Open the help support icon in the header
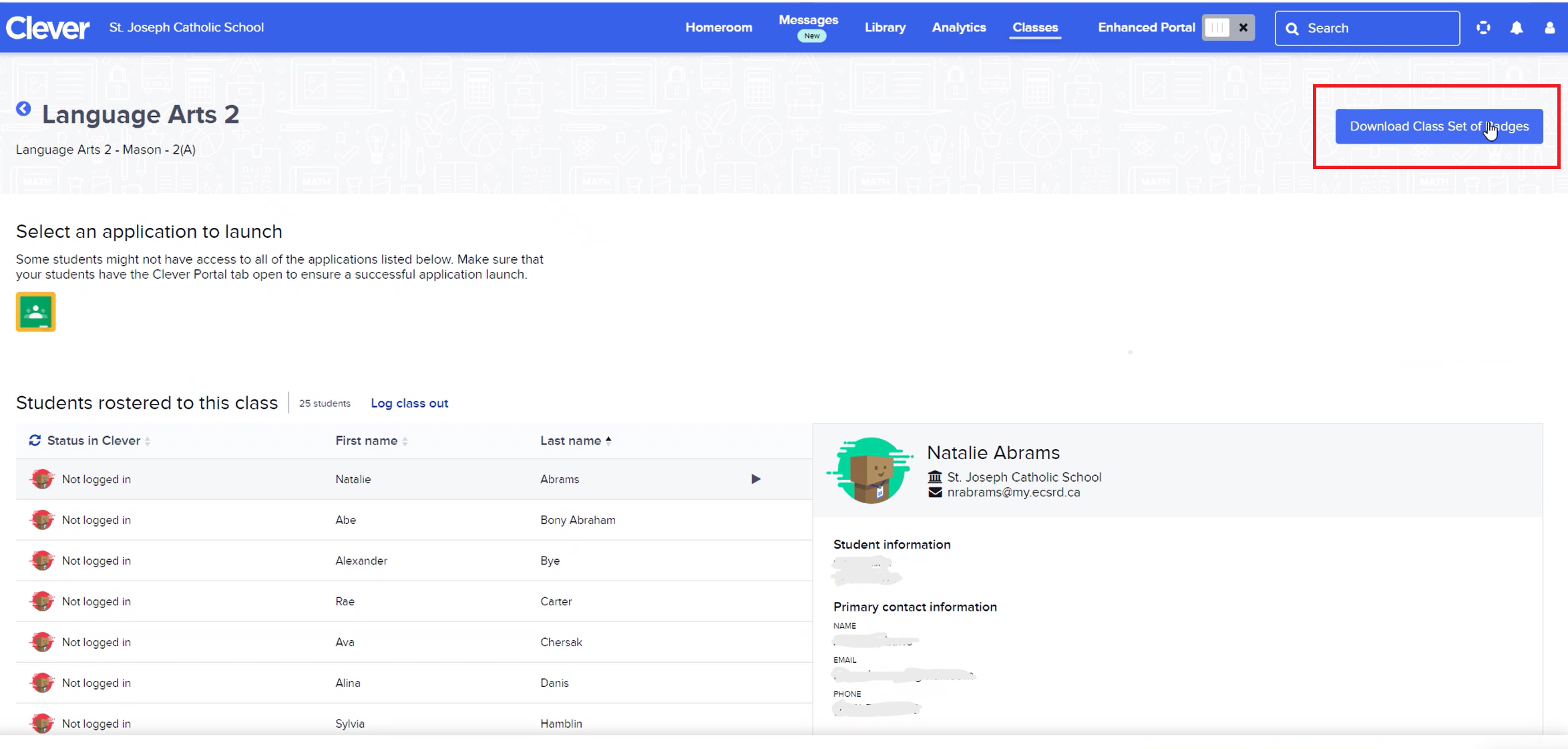1568x749 pixels. coord(1483,28)
